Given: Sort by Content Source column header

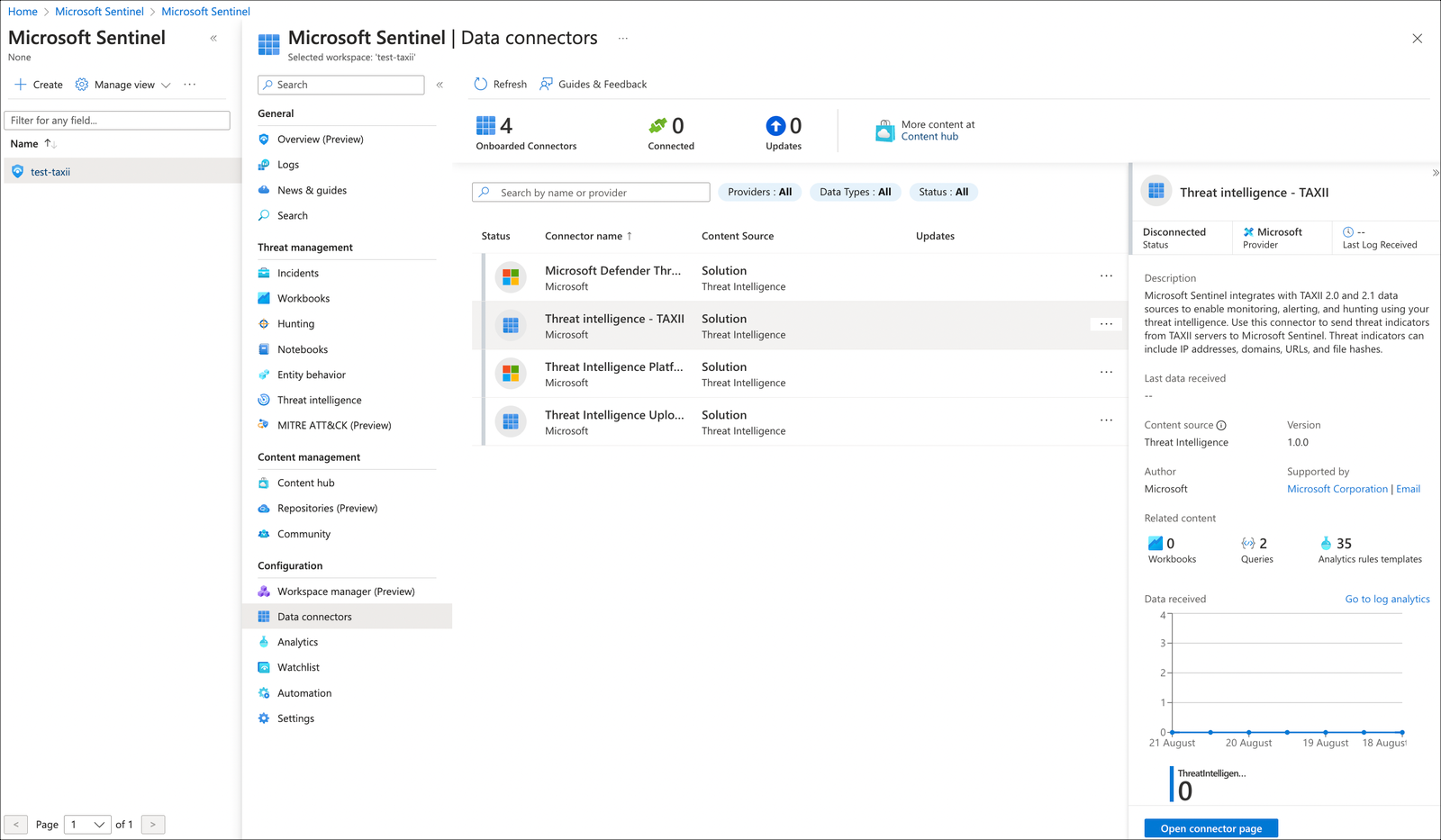Looking at the screenshot, I should tap(737, 236).
